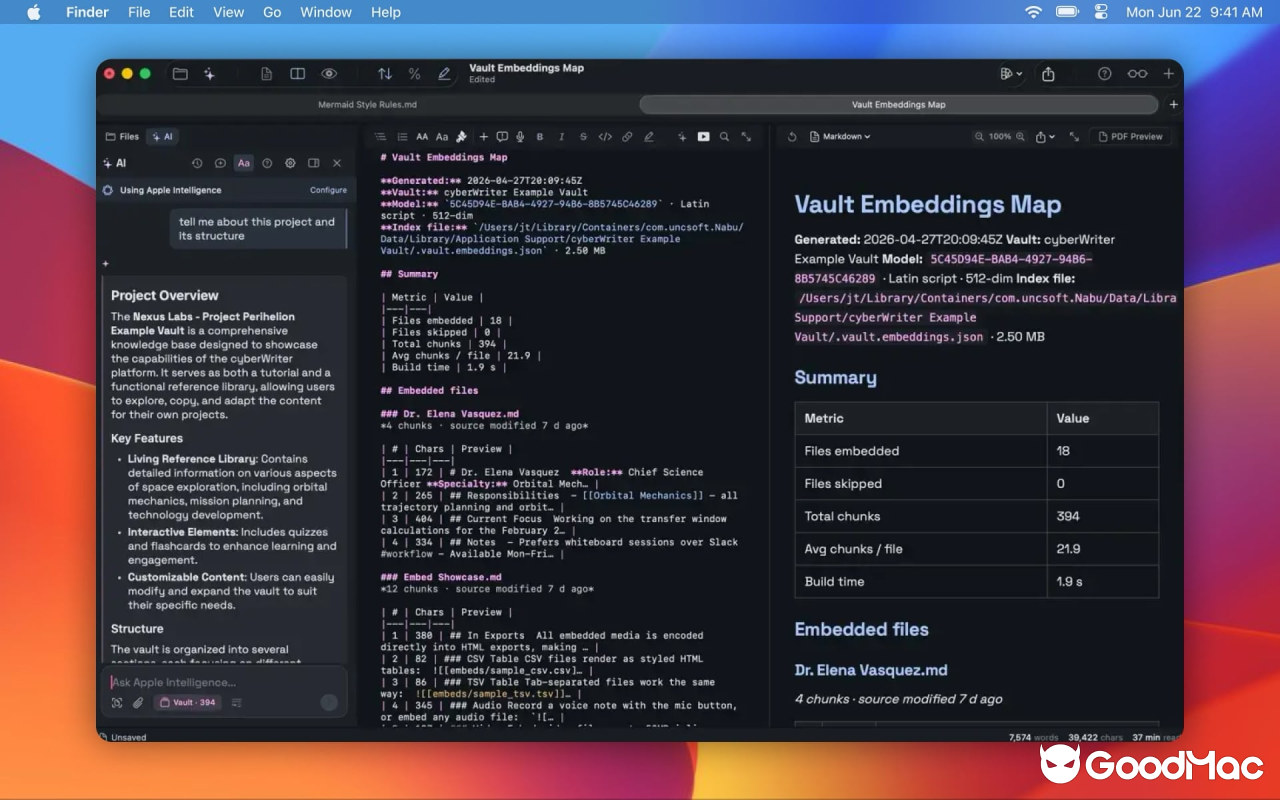Click the insert plus icon in editor toolbar
Image resolution: width=1280 pixels, height=800 pixels.
tap(484, 137)
